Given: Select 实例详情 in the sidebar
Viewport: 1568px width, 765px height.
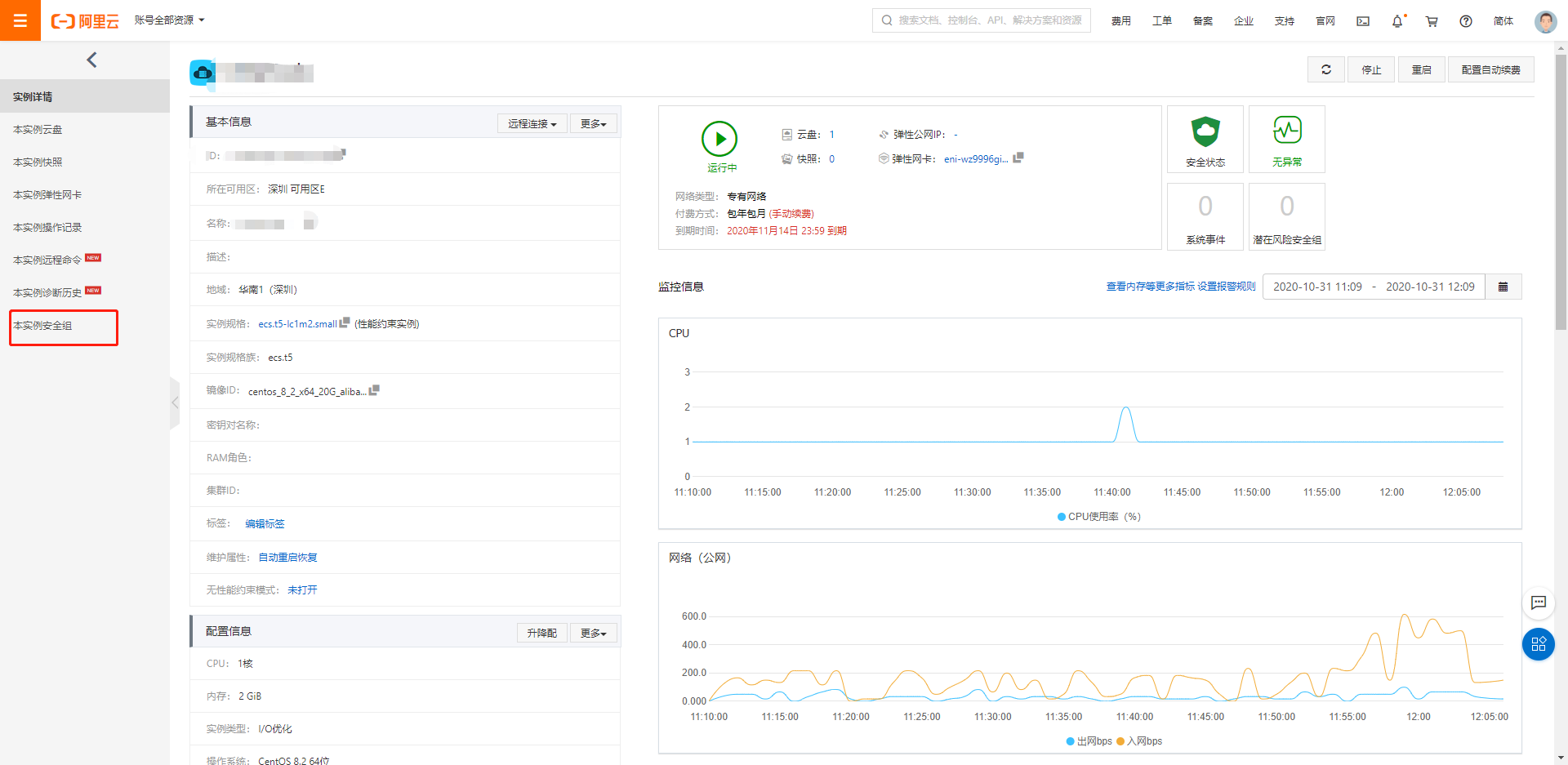Looking at the screenshot, I should [x=85, y=96].
